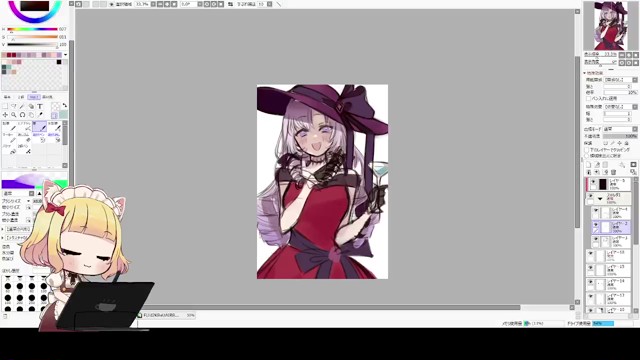Open the blending mode dropdown
Image resolution: width=640 pixels, height=360 pixels.
coord(620,129)
